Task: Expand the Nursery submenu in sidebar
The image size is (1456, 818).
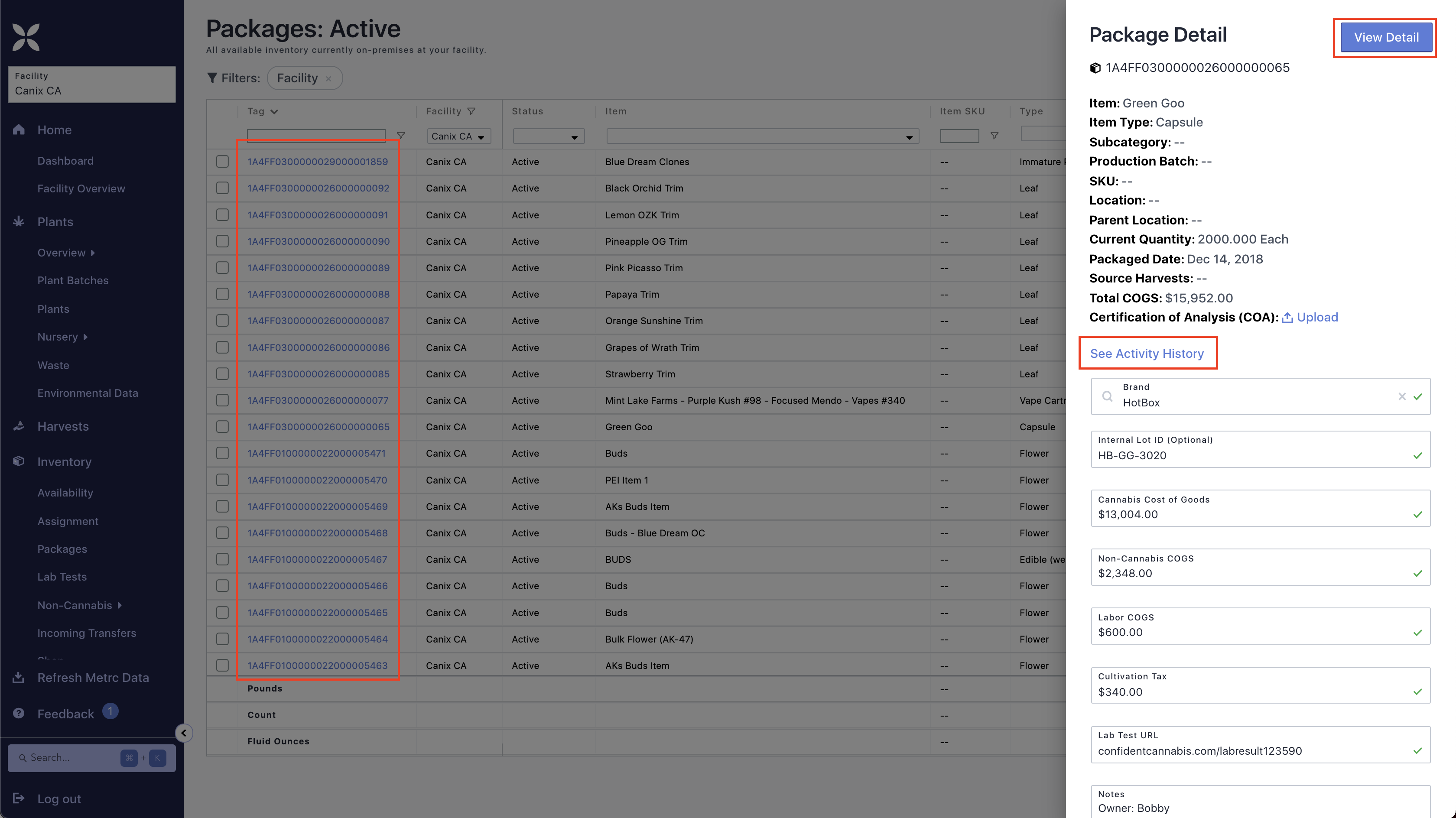Action: (x=62, y=337)
